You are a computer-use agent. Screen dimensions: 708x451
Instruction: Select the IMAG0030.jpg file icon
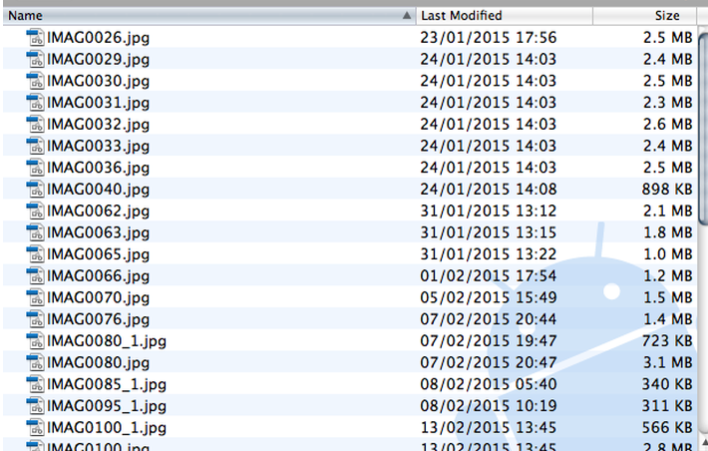pos(35,81)
